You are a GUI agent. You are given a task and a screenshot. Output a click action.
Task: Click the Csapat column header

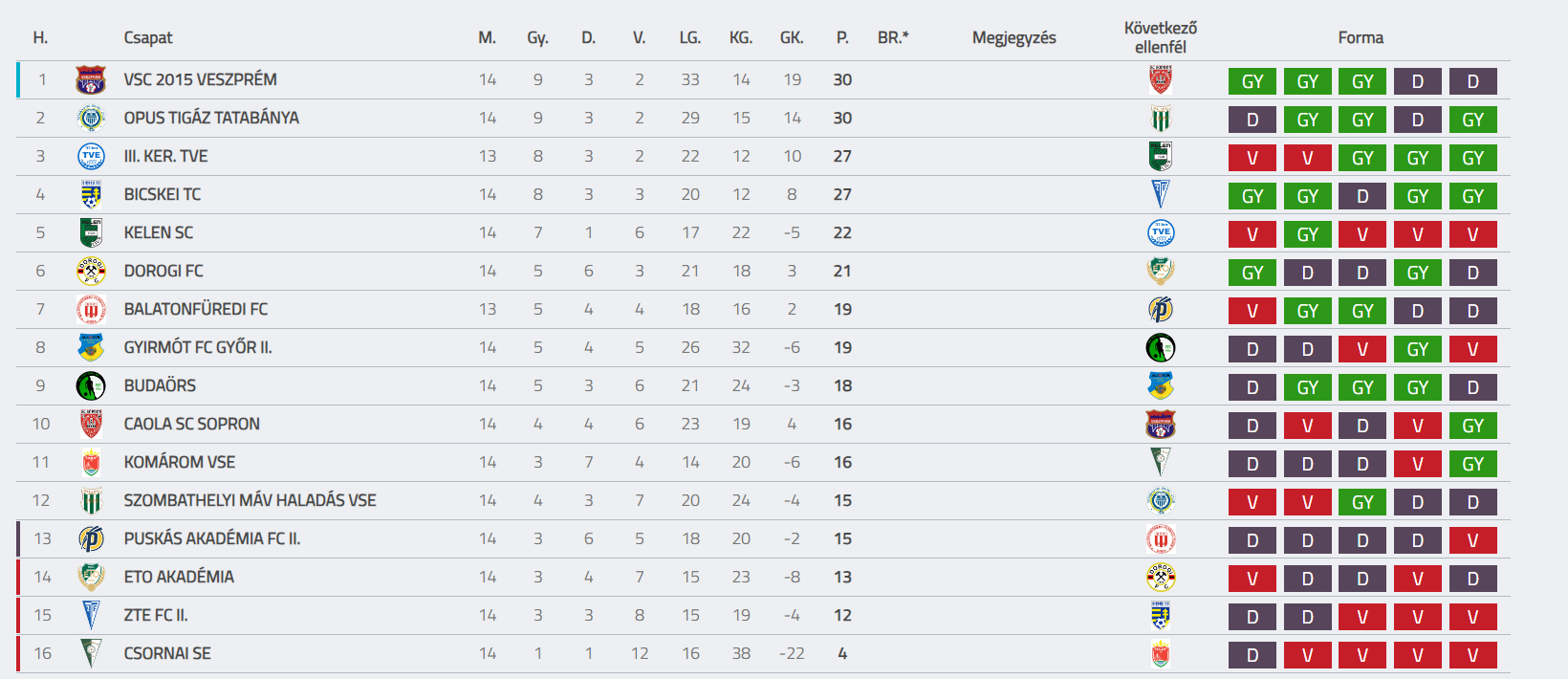pyautogui.click(x=148, y=38)
